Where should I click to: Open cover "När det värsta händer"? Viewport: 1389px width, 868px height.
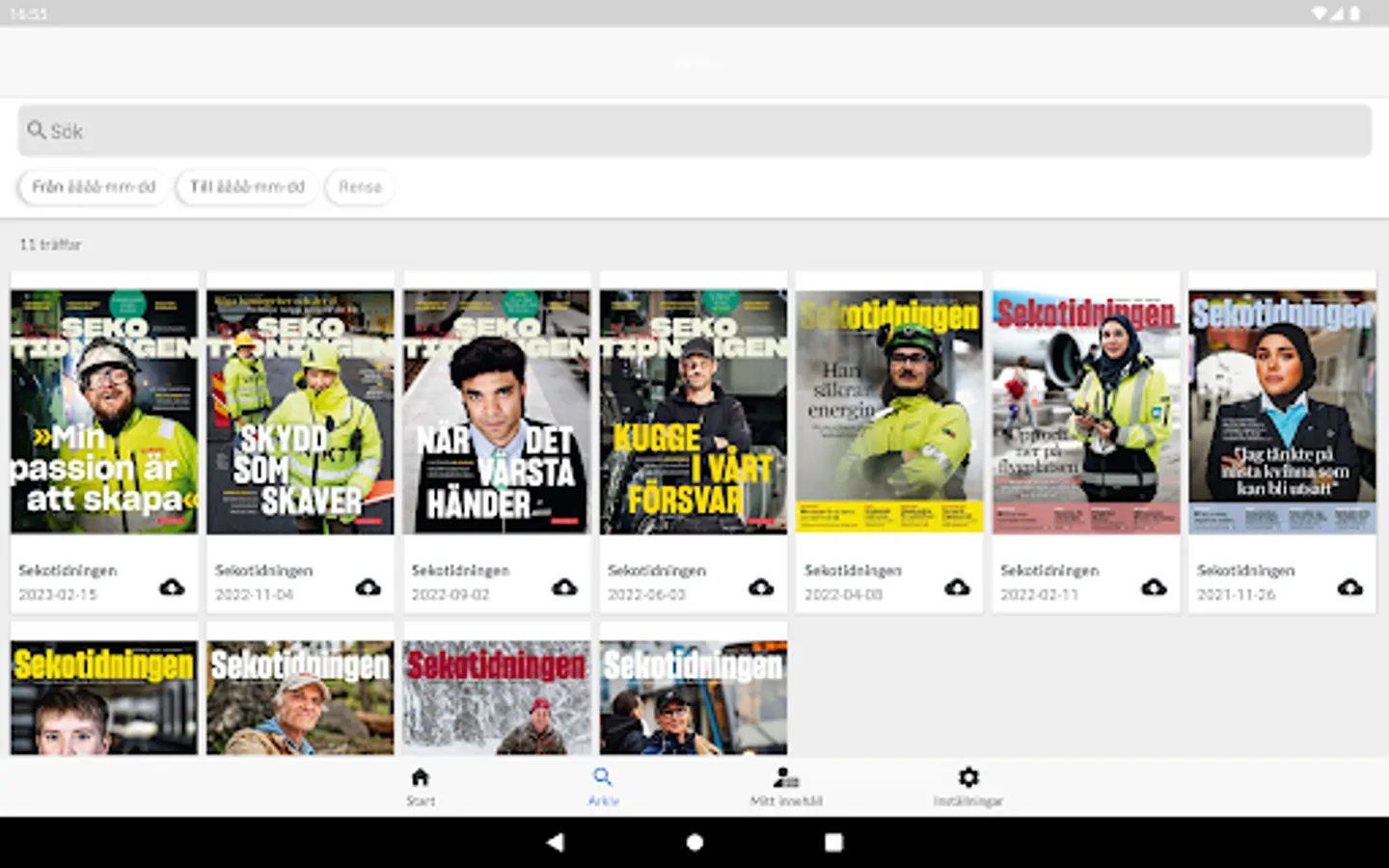click(x=497, y=412)
